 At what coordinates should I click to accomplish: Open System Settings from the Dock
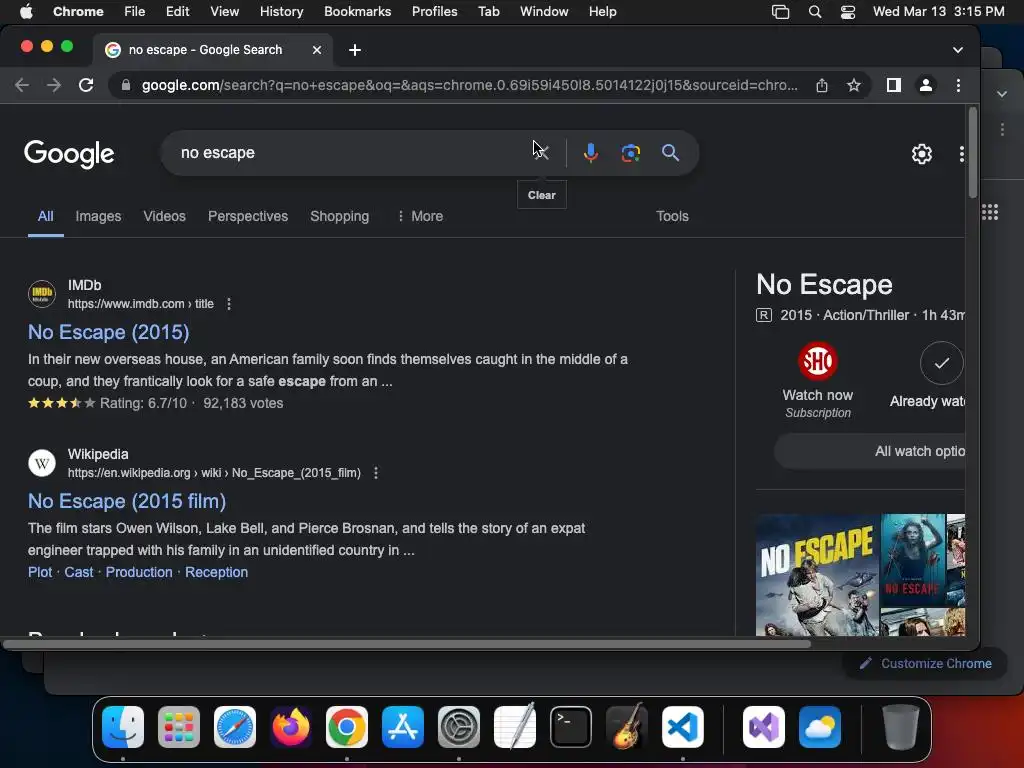click(458, 727)
